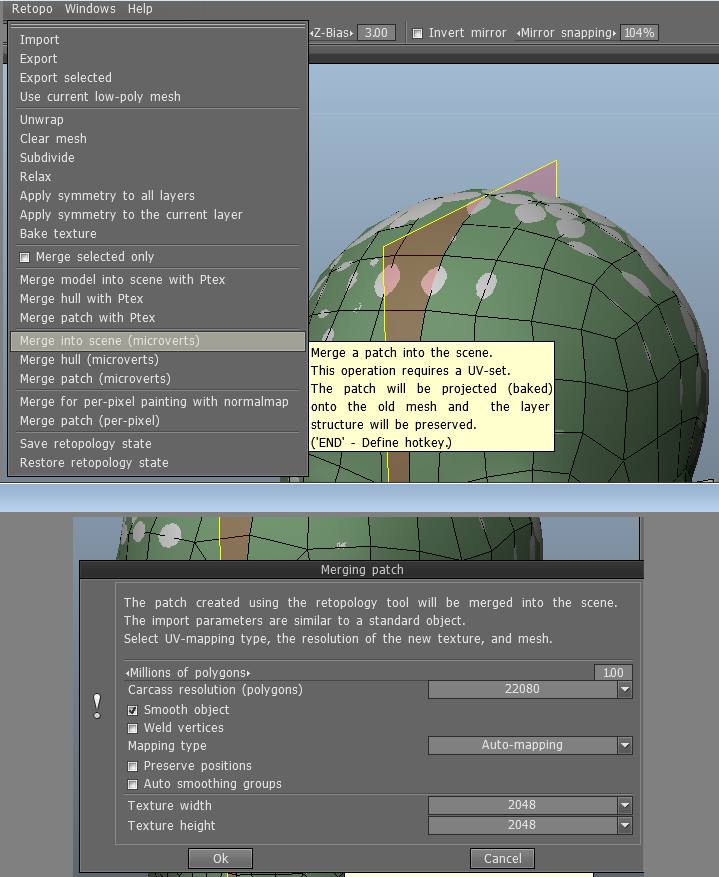This screenshot has height=877, width=719.
Task: Select Merge patch (per-pixel)
Action: [x=89, y=421]
